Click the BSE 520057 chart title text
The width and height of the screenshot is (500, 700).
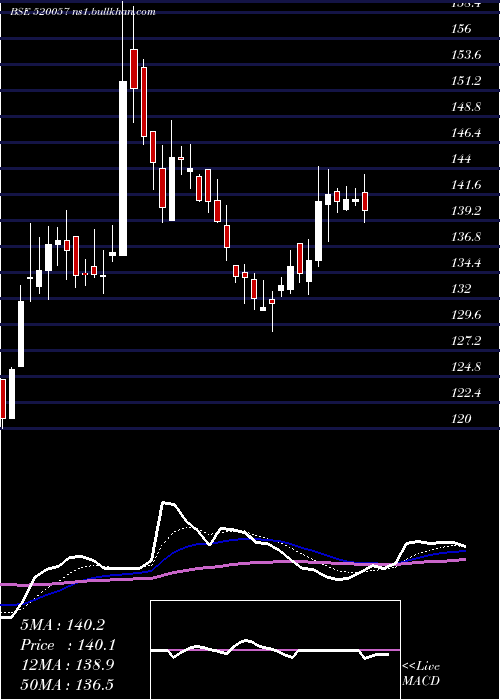(x=83, y=12)
